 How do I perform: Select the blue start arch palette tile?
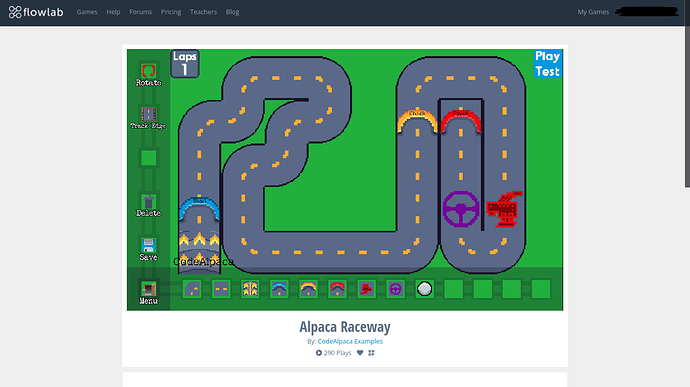[279, 289]
